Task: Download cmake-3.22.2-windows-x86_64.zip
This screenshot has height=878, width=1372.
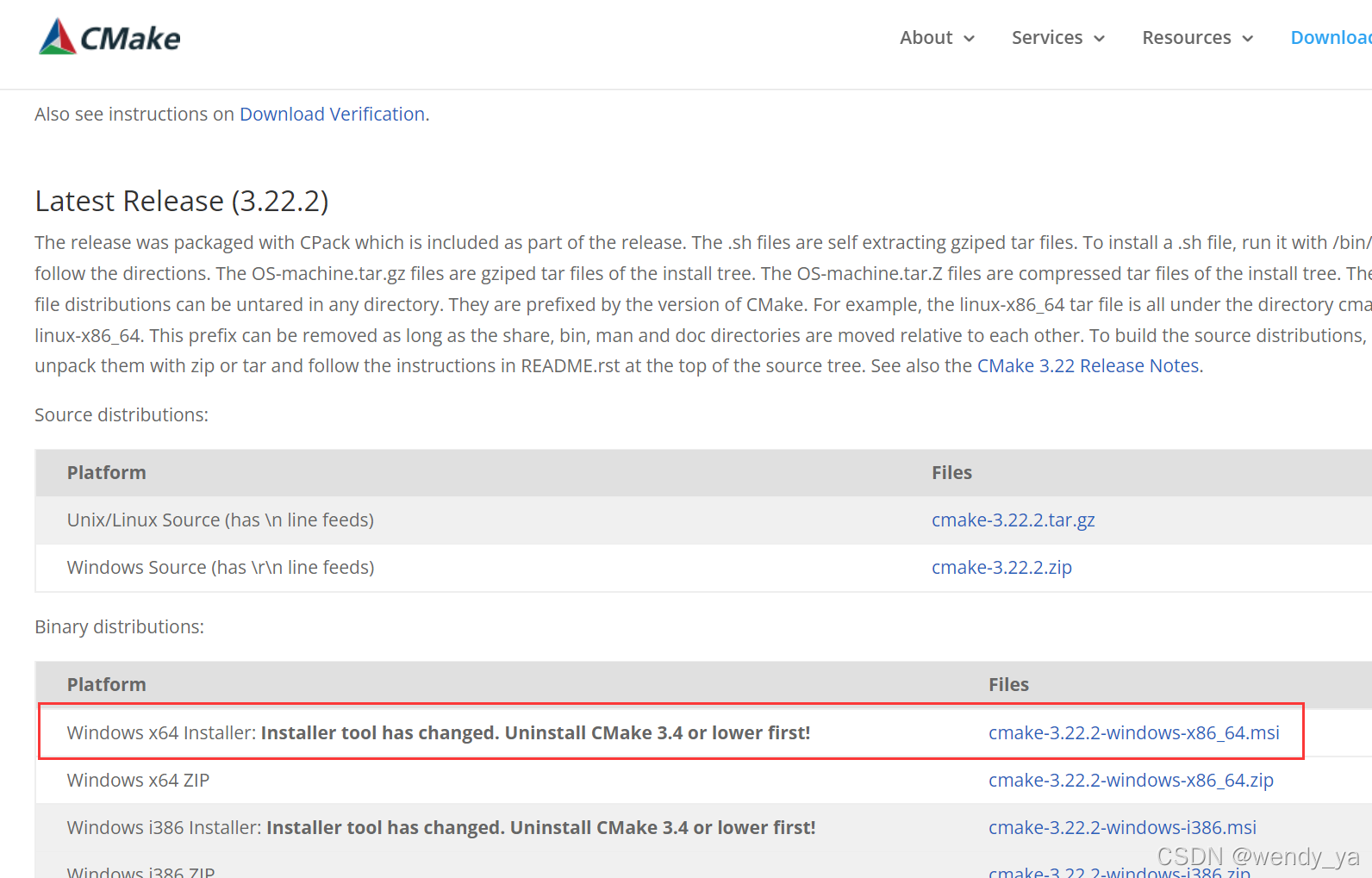Action: point(1131,780)
